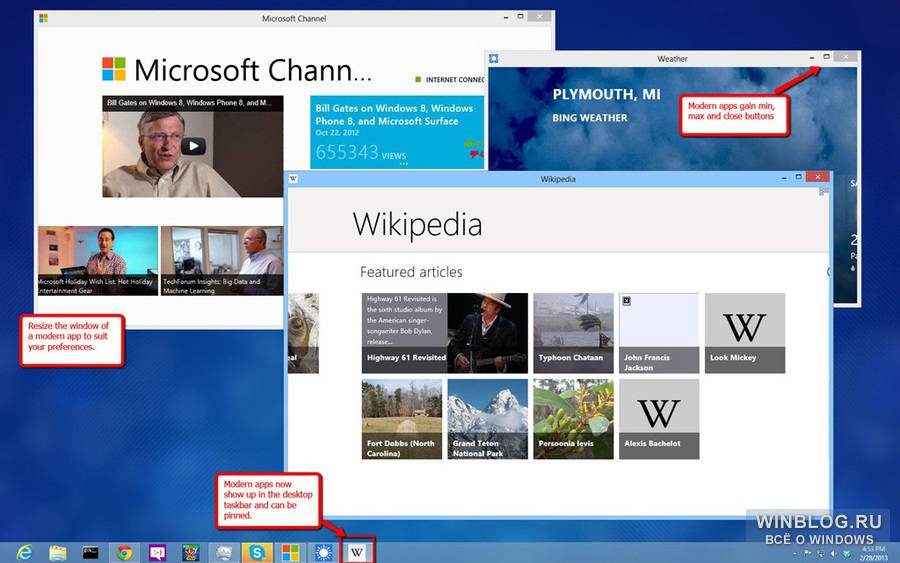This screenshot has height=563, width=900.
Task: Open Command Prompt taskbar icon
Action: 91,553
